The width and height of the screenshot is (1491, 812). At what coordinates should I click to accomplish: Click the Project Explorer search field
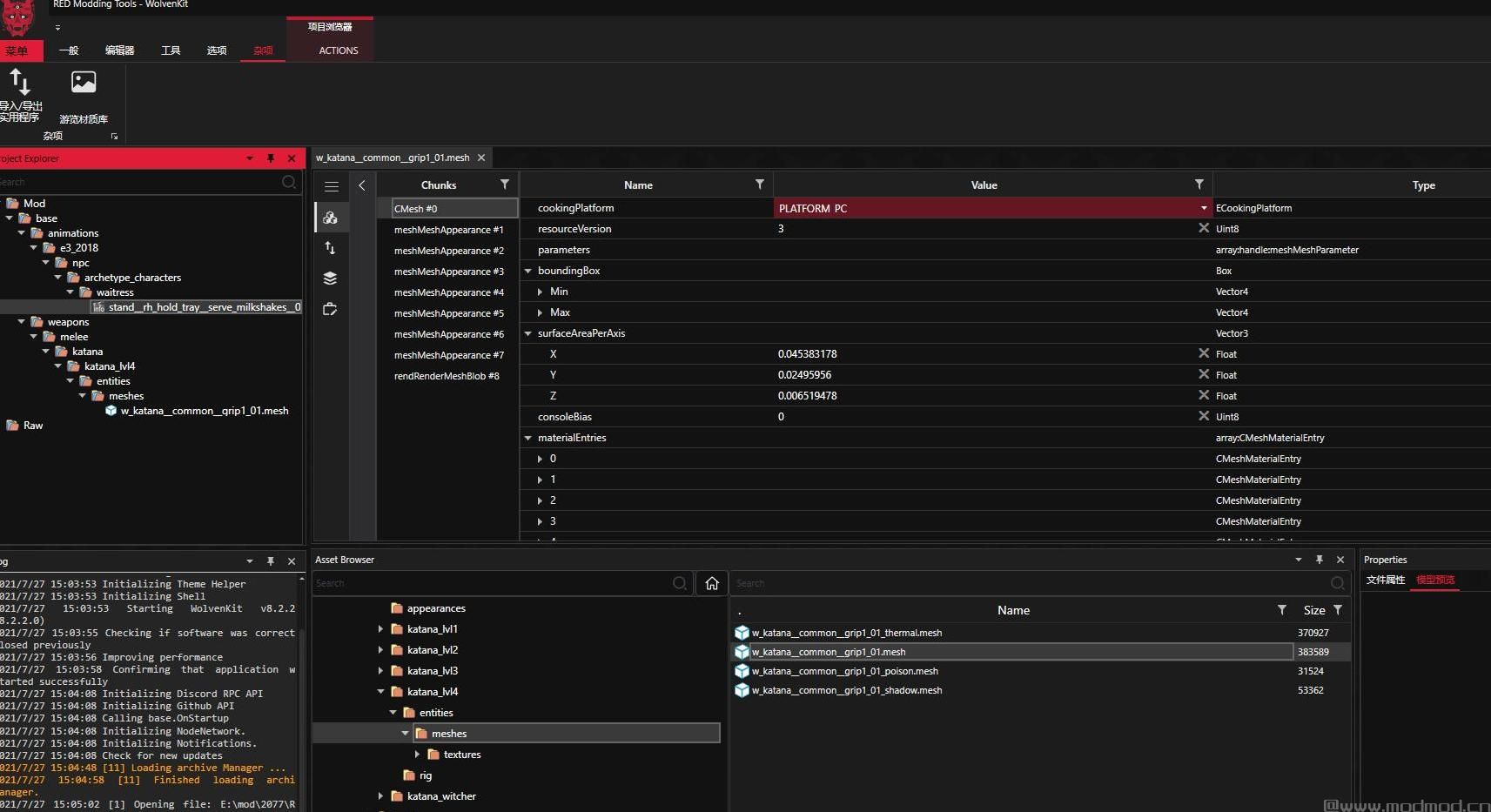(x=139, y=182)
